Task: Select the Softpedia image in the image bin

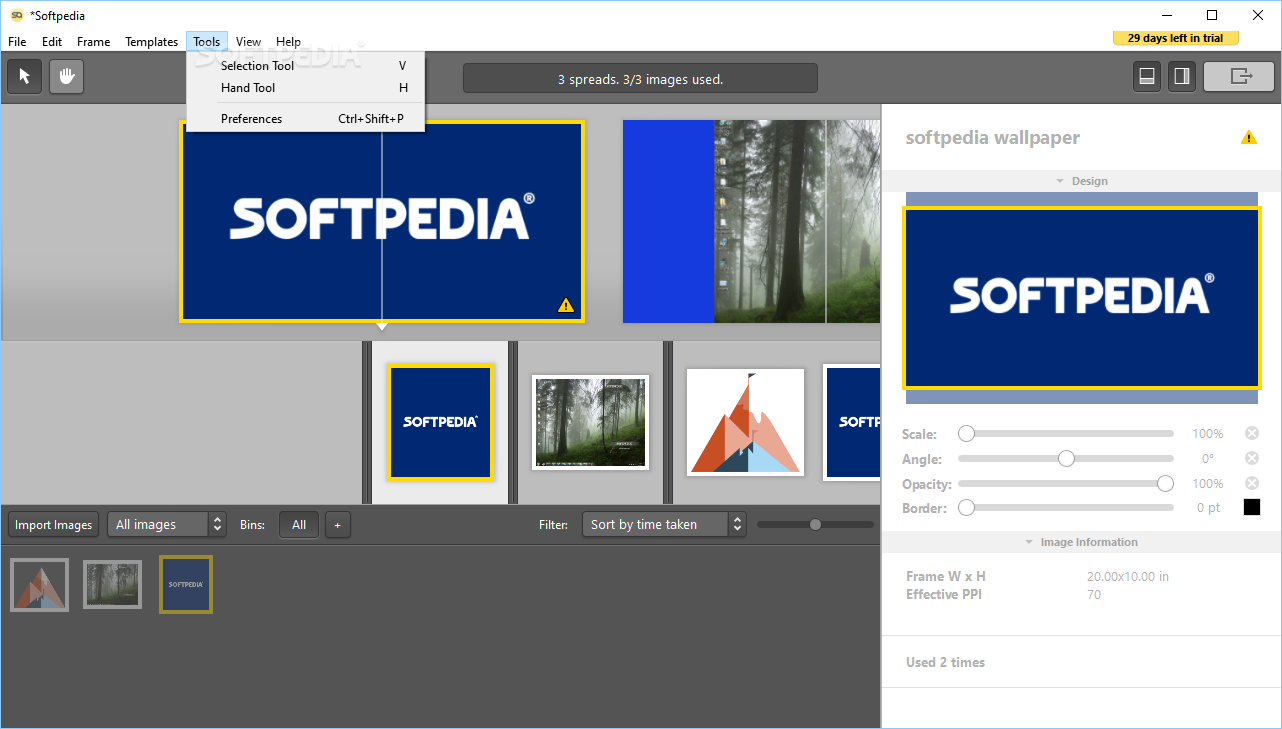Action: [186, 585]
